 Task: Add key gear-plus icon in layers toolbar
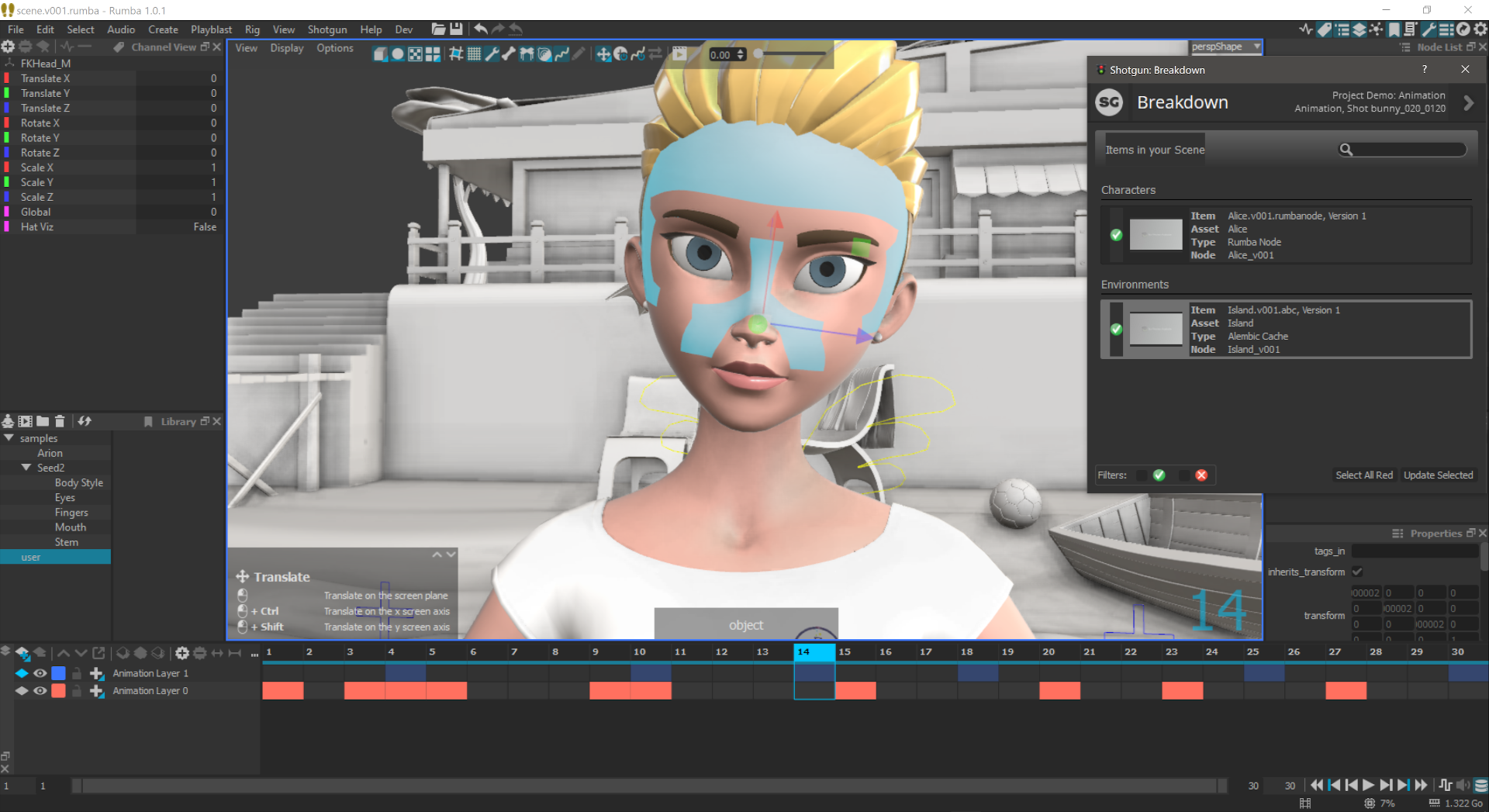coord(182,653)
